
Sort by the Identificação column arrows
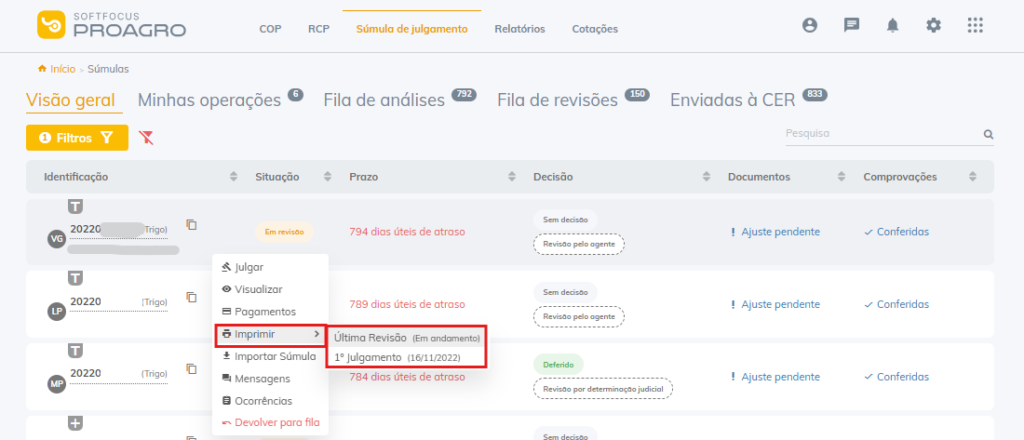[x=233, y=177]
